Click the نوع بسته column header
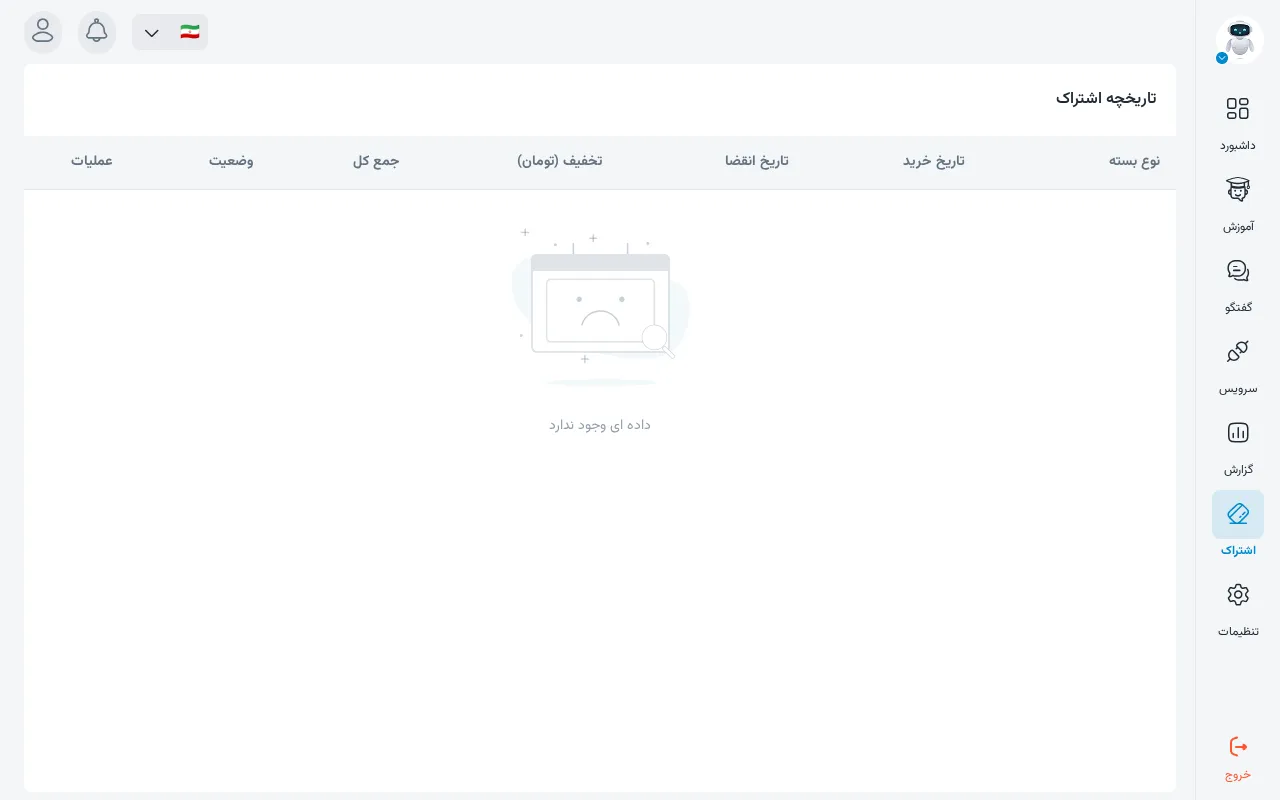 (x=1134, y=161)
